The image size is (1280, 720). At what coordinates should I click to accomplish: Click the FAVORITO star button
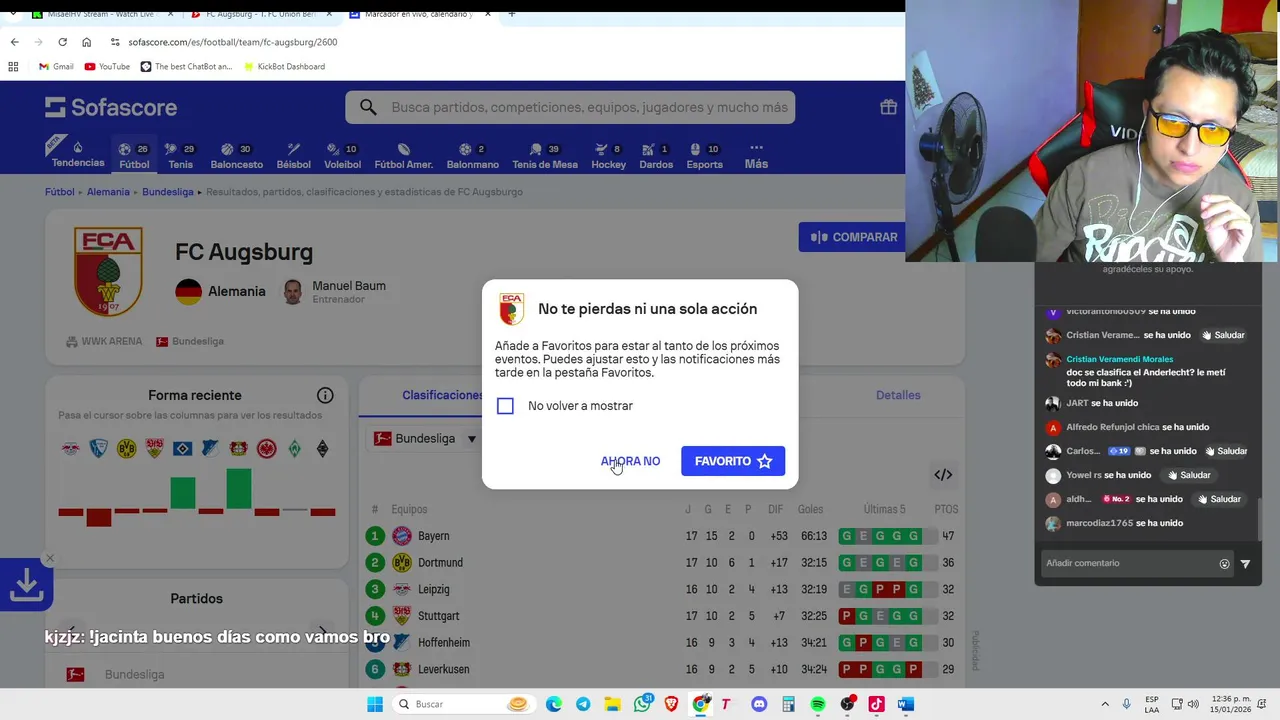point(733,461)
